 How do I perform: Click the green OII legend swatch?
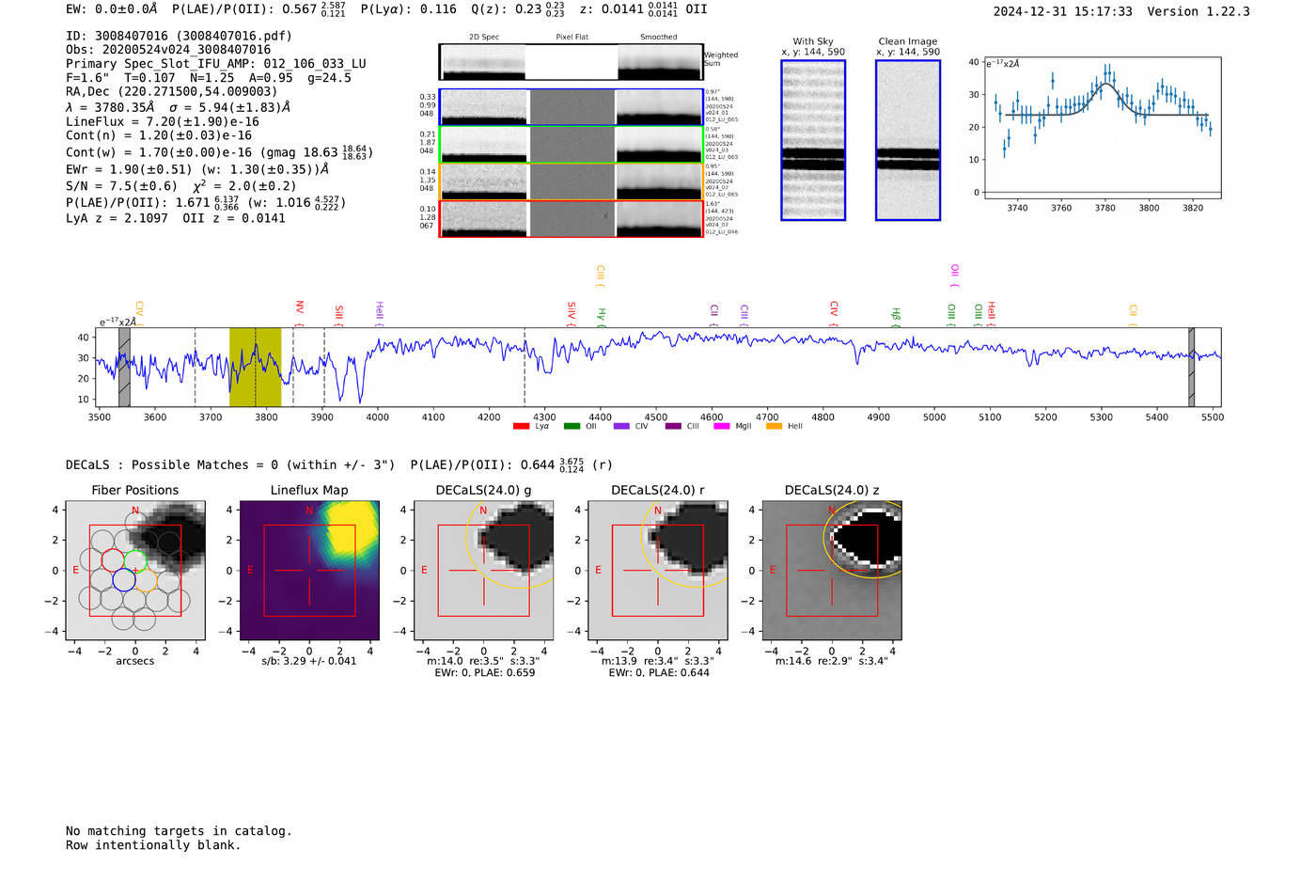click(572, 426)
